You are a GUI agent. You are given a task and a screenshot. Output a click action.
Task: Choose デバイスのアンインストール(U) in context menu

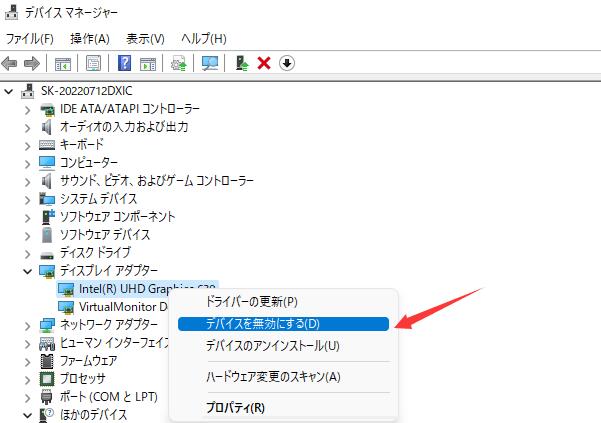tap(283, 346)
